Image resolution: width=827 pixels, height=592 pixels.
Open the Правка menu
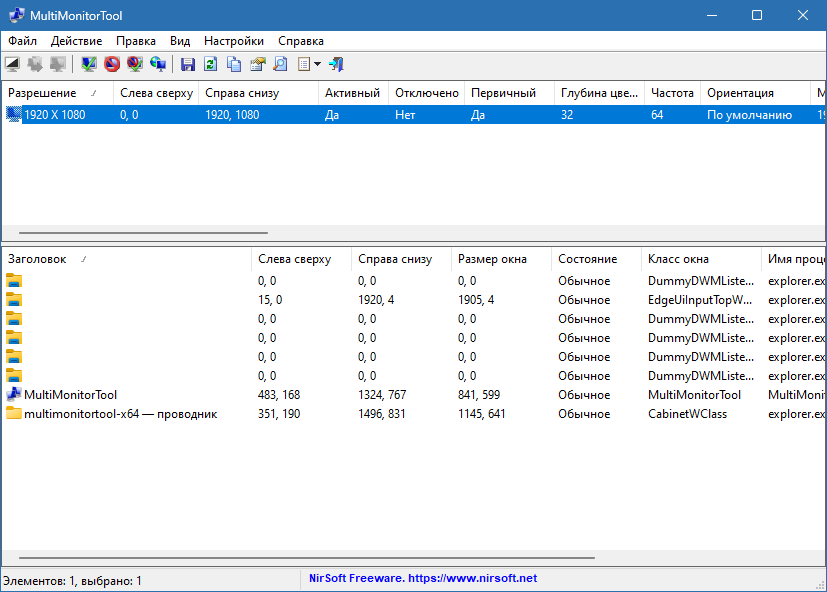click(x=136, y=41)
